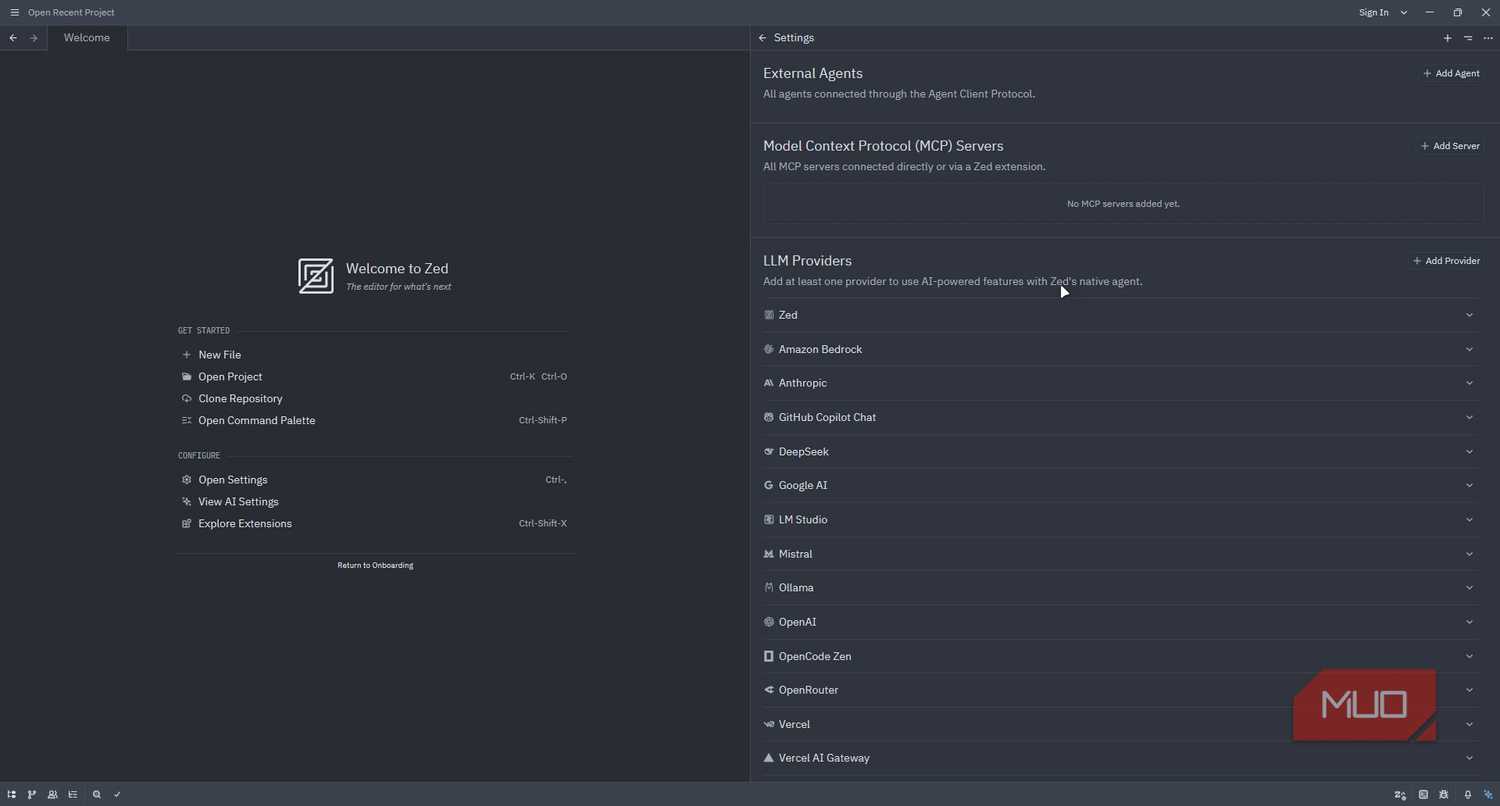Click the Add Server button

pos(1450,146)
